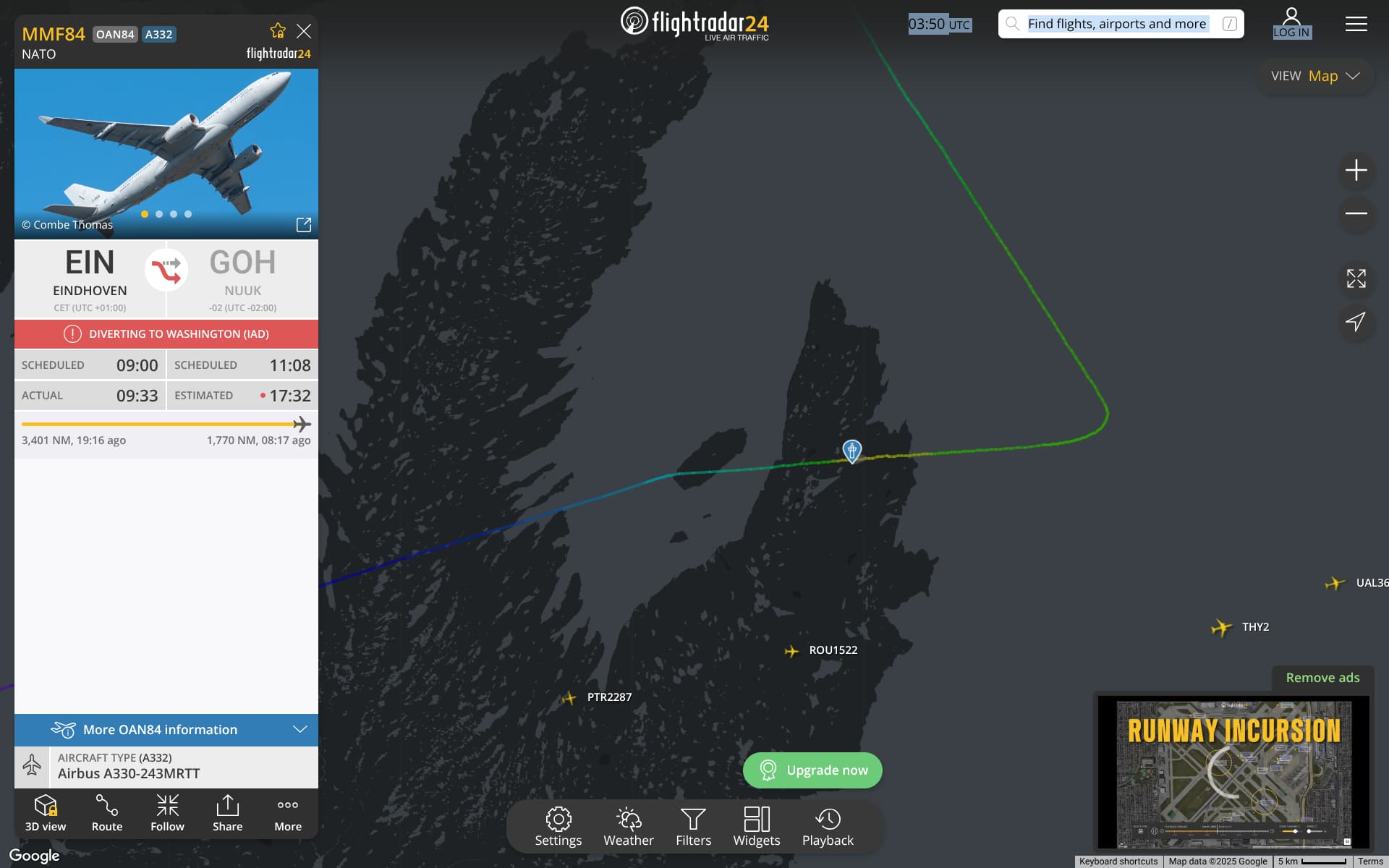Image resolution: width=1389 pixels, height=868 pixels.
Task: Show the flight route
Action: [107, 813]
